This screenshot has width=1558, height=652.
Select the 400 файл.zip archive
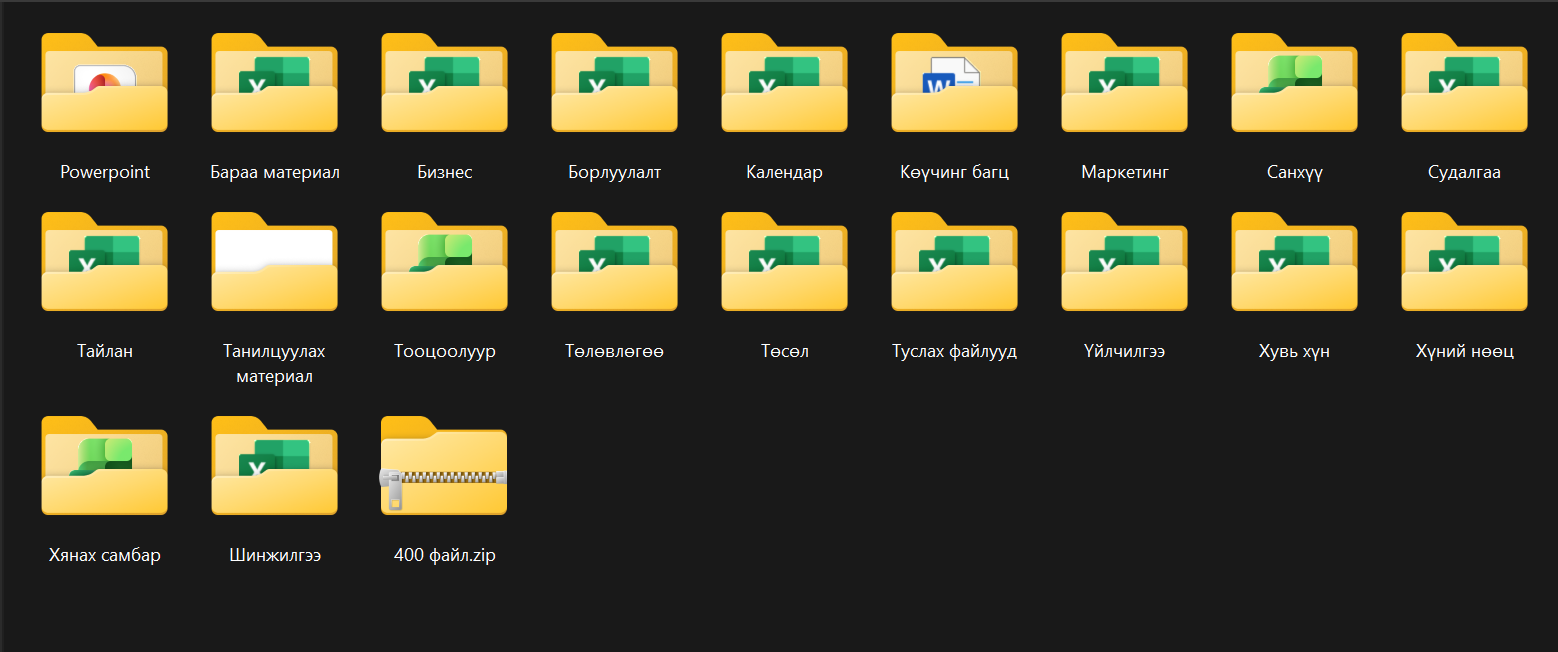click(444, 467)
